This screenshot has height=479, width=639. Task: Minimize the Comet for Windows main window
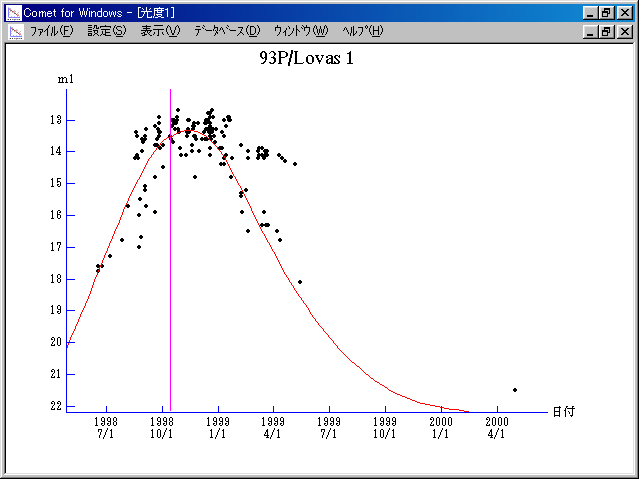point(590,12)
